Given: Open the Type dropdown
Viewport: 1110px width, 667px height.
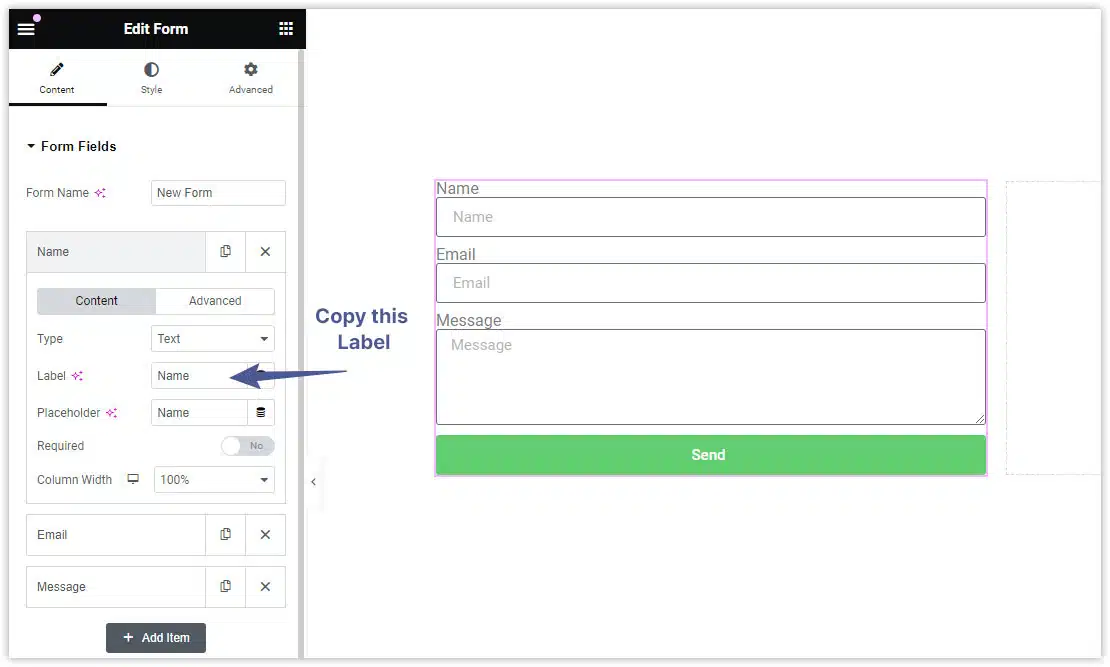Looking at the screenshot, I should [x=213, y=339].
